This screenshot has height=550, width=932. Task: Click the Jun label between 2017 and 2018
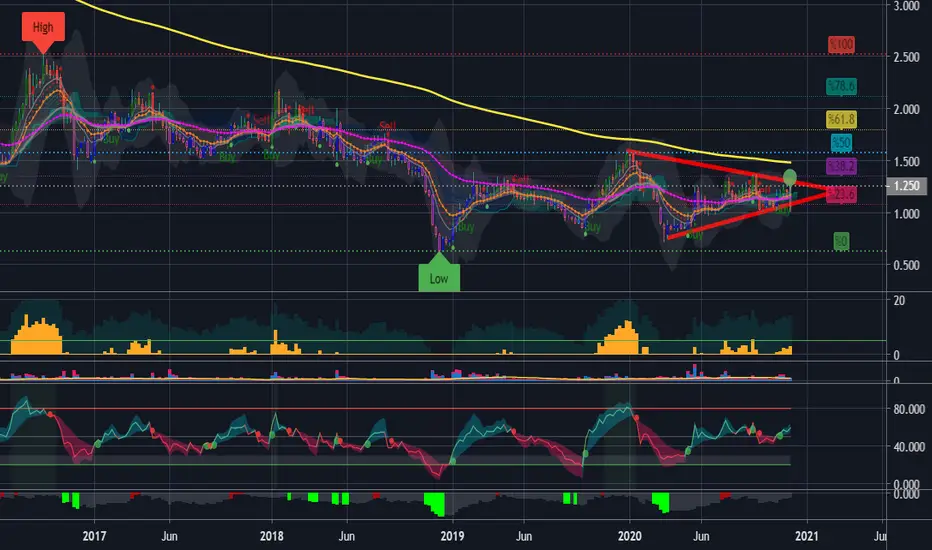click(169, 536)
